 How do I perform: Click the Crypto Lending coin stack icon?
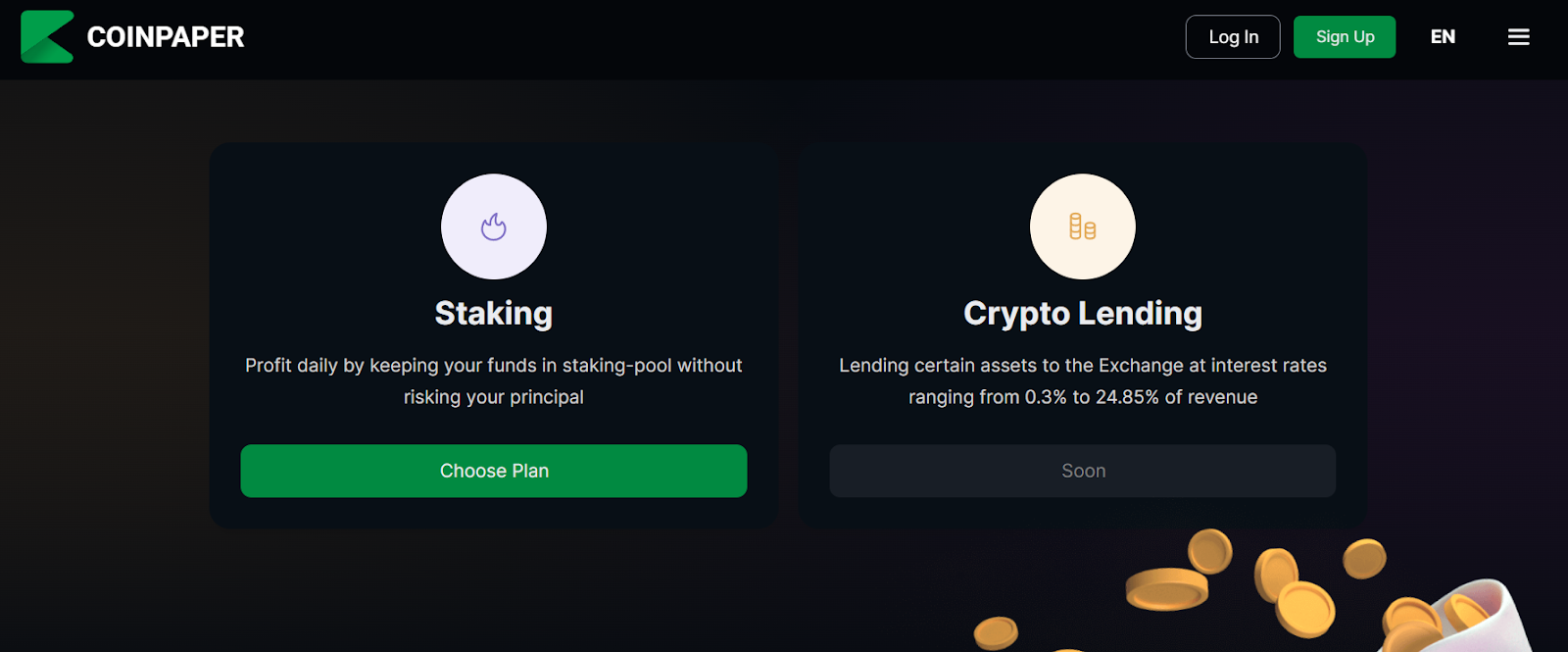[x=1082, y=226]
